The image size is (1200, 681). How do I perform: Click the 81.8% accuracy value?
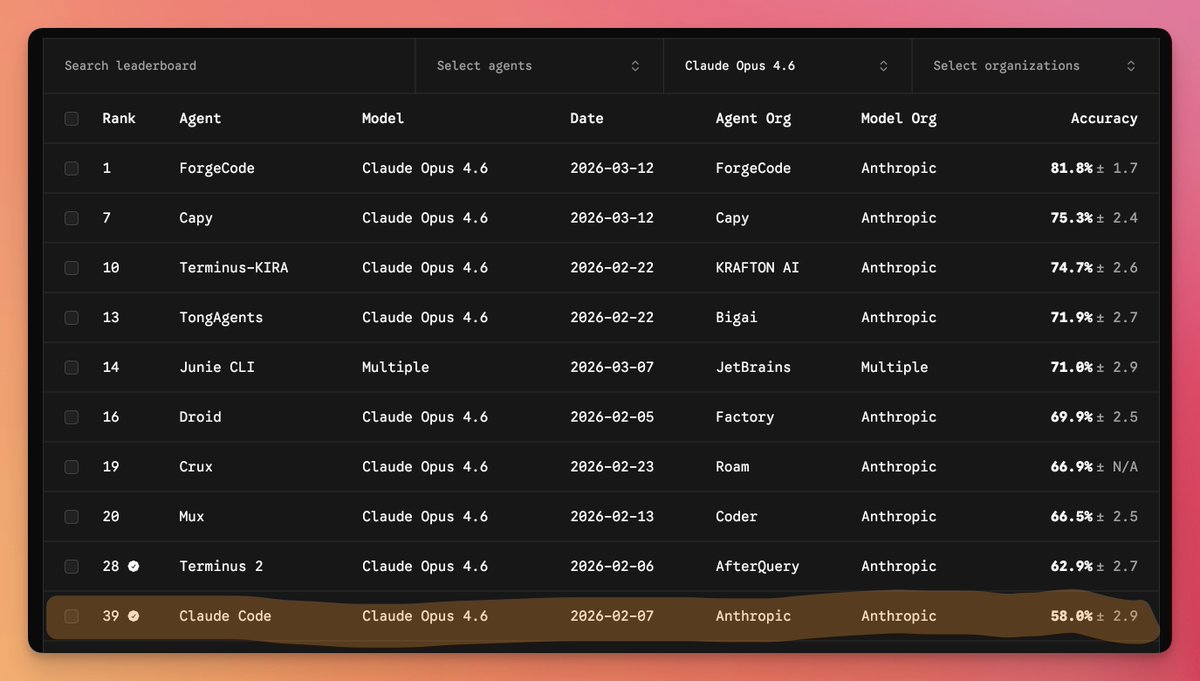[x=1071, y=168]
